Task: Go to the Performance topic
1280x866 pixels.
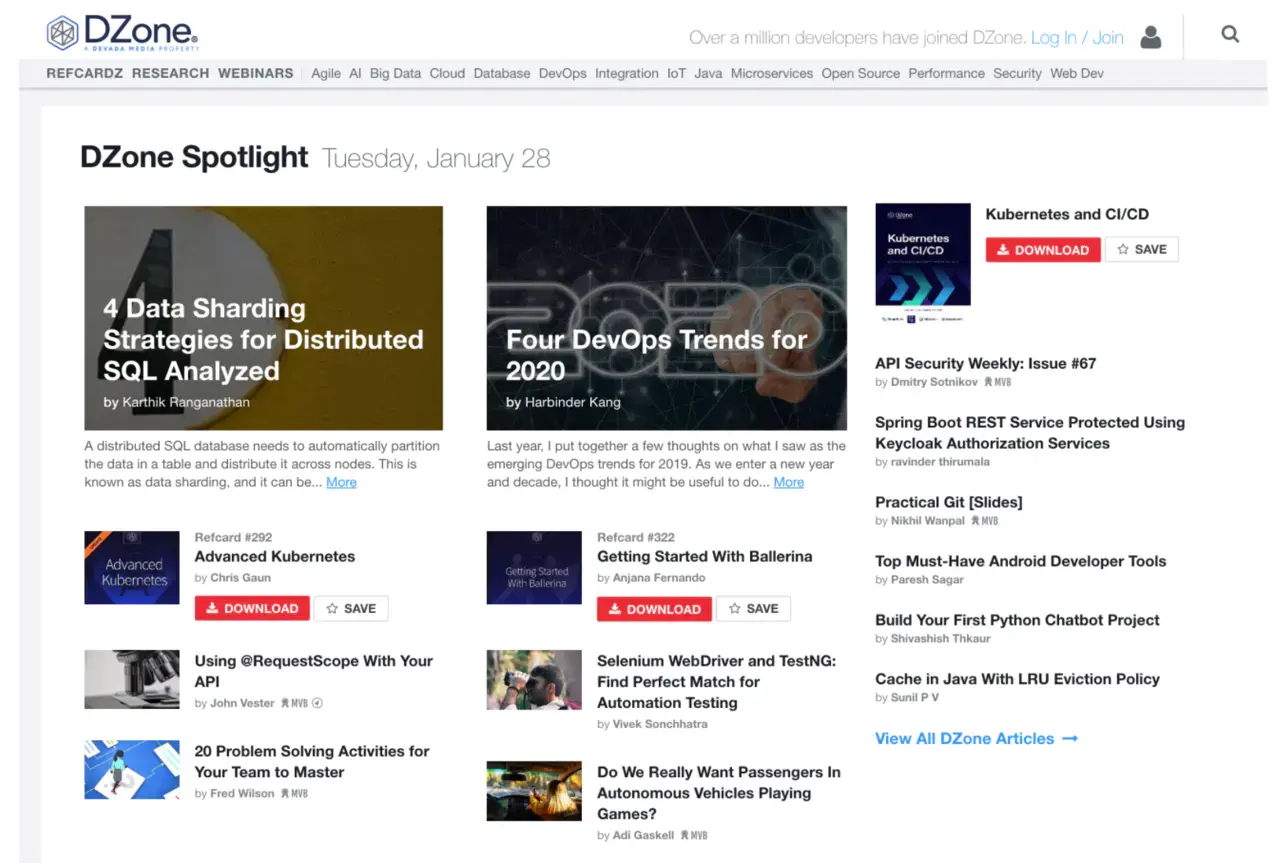Action: 947,73
